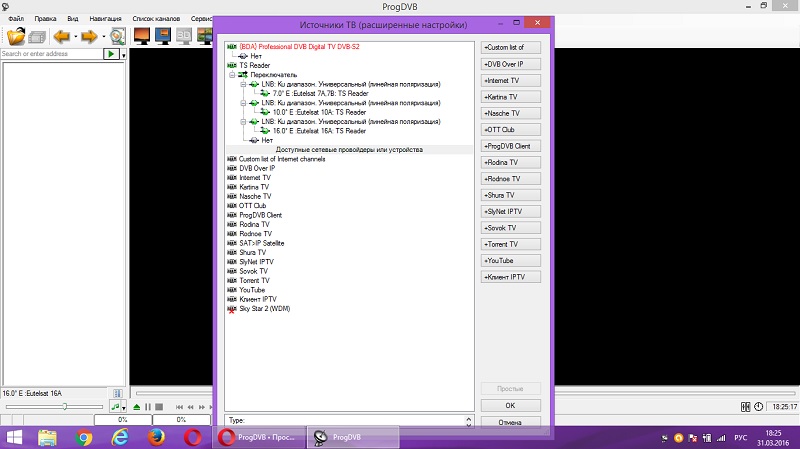Image resolution: width=800 pixels, height=449 pixels.
Task: Click the Search or enter address field
Action: 50,54
